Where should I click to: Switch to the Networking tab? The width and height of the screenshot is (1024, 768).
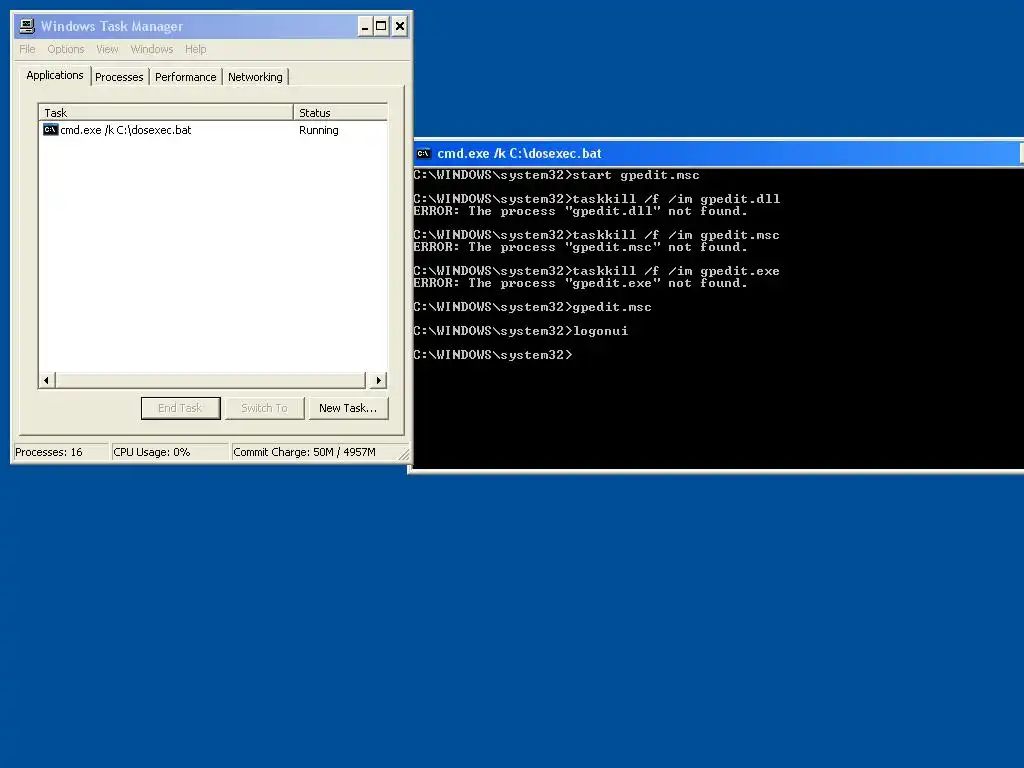point(255,77)
